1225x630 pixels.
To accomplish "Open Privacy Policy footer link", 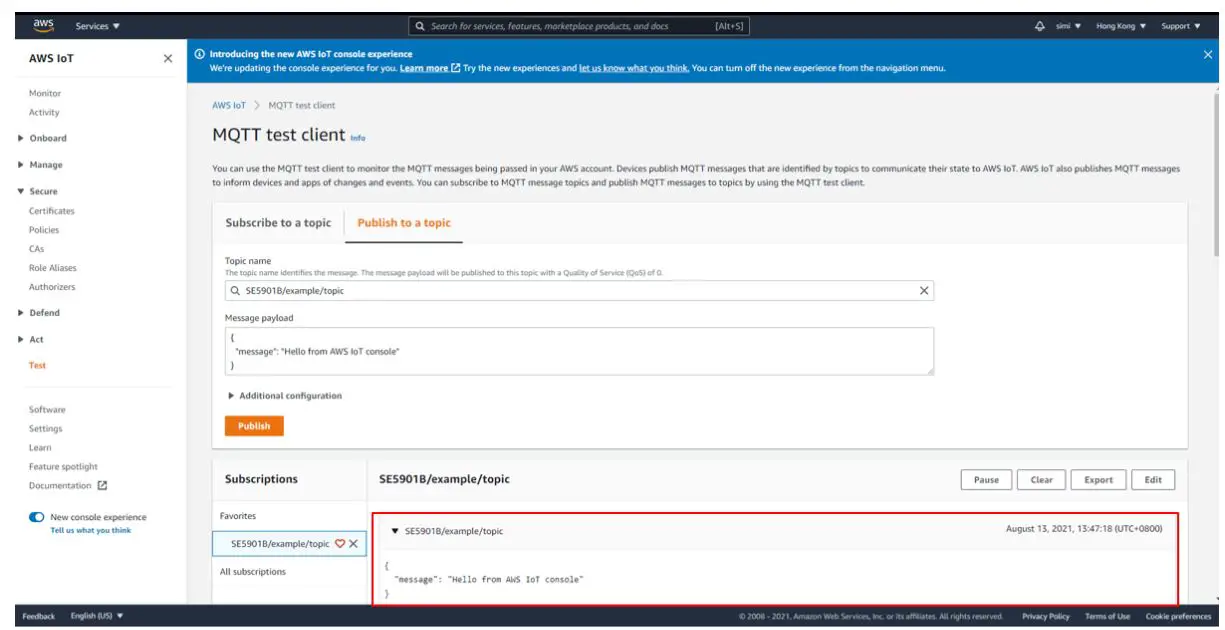I will pyautogui.click(x=1046, y=616).
